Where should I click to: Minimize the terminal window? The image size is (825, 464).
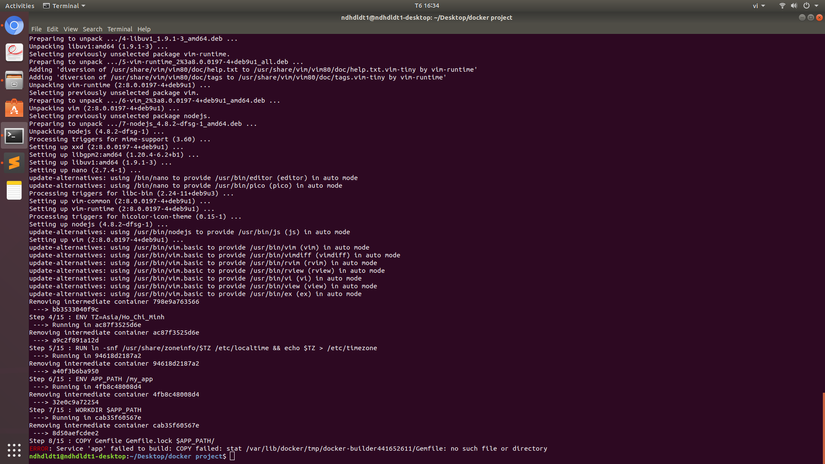coord(802,17)
